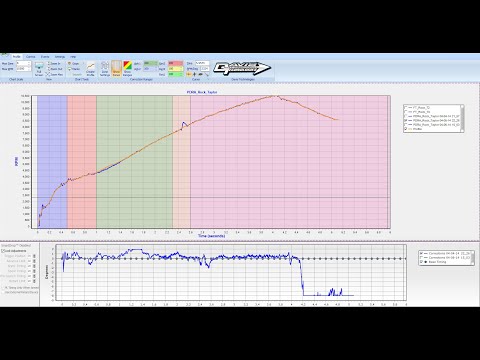The height and width of the screenshot is (360, 480).
Task: Click the second cursor mode icon
Action: point(195,74)
